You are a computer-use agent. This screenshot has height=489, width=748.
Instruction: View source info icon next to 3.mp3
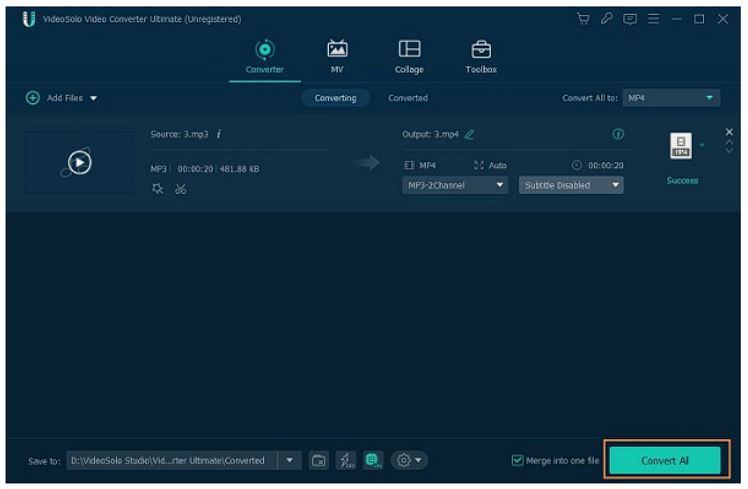coord(219,134)
